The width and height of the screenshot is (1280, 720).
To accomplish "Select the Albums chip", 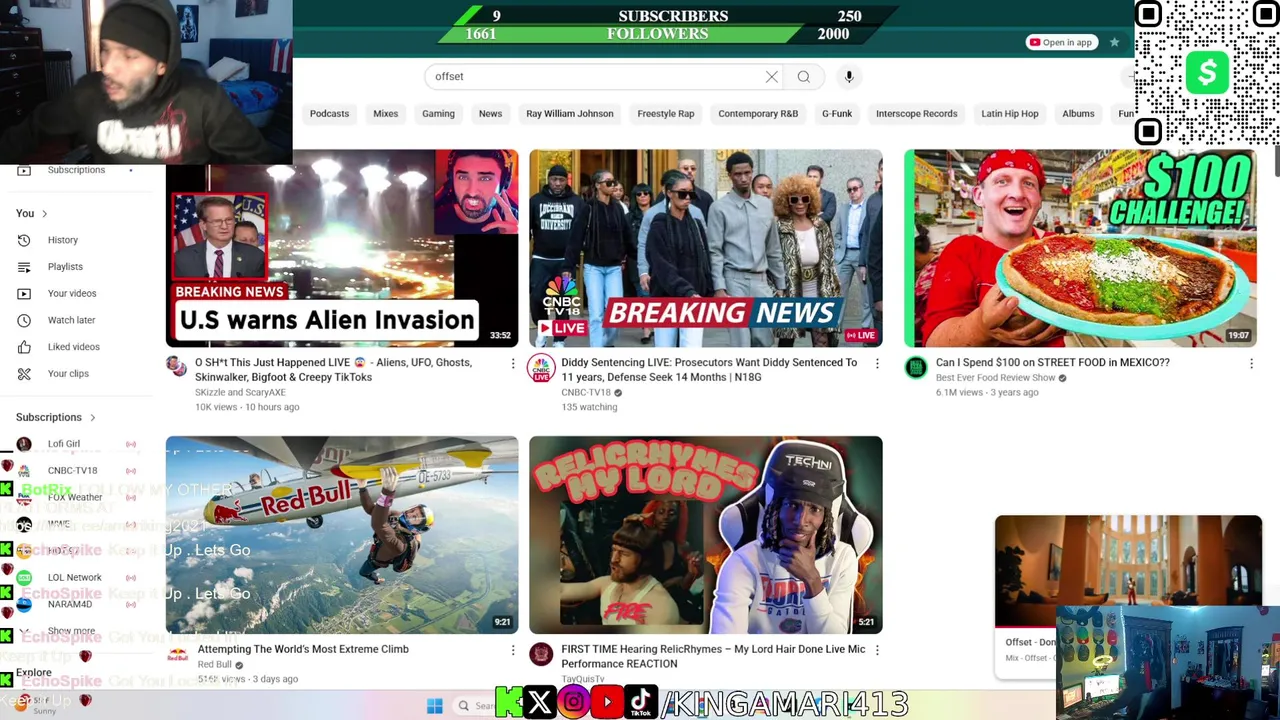I will (1078, 113).
